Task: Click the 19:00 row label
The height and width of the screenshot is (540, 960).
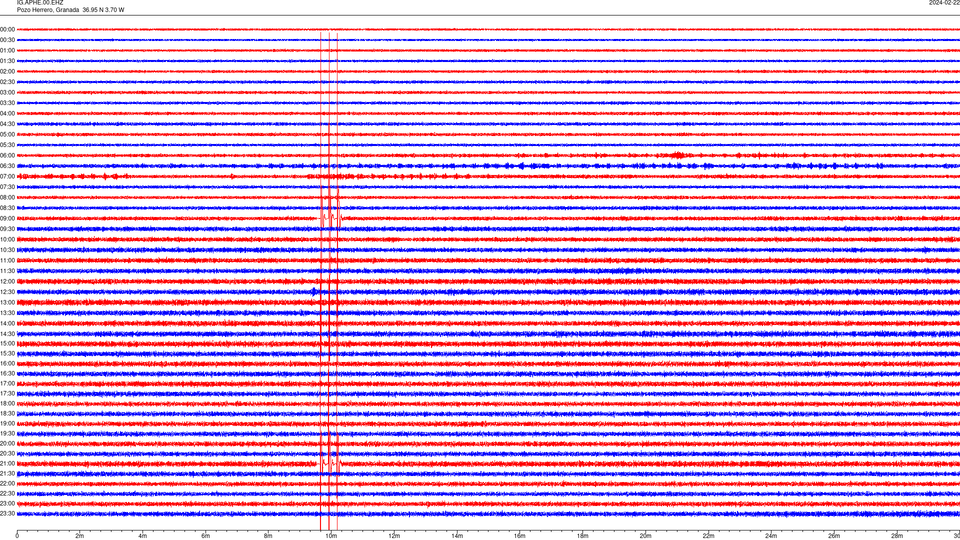Action: (7, 424)
